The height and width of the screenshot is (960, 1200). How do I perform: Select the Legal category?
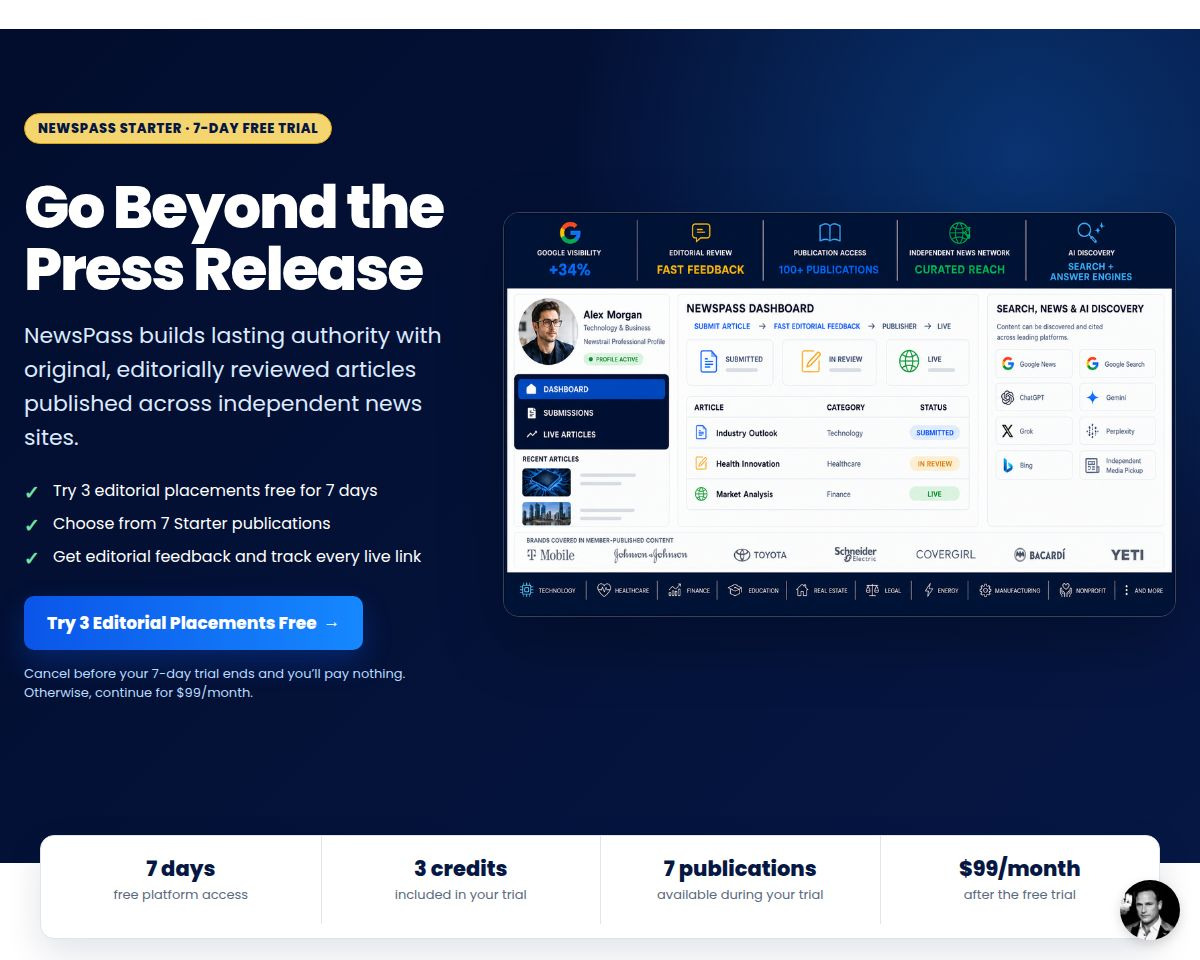pos(884,591)
